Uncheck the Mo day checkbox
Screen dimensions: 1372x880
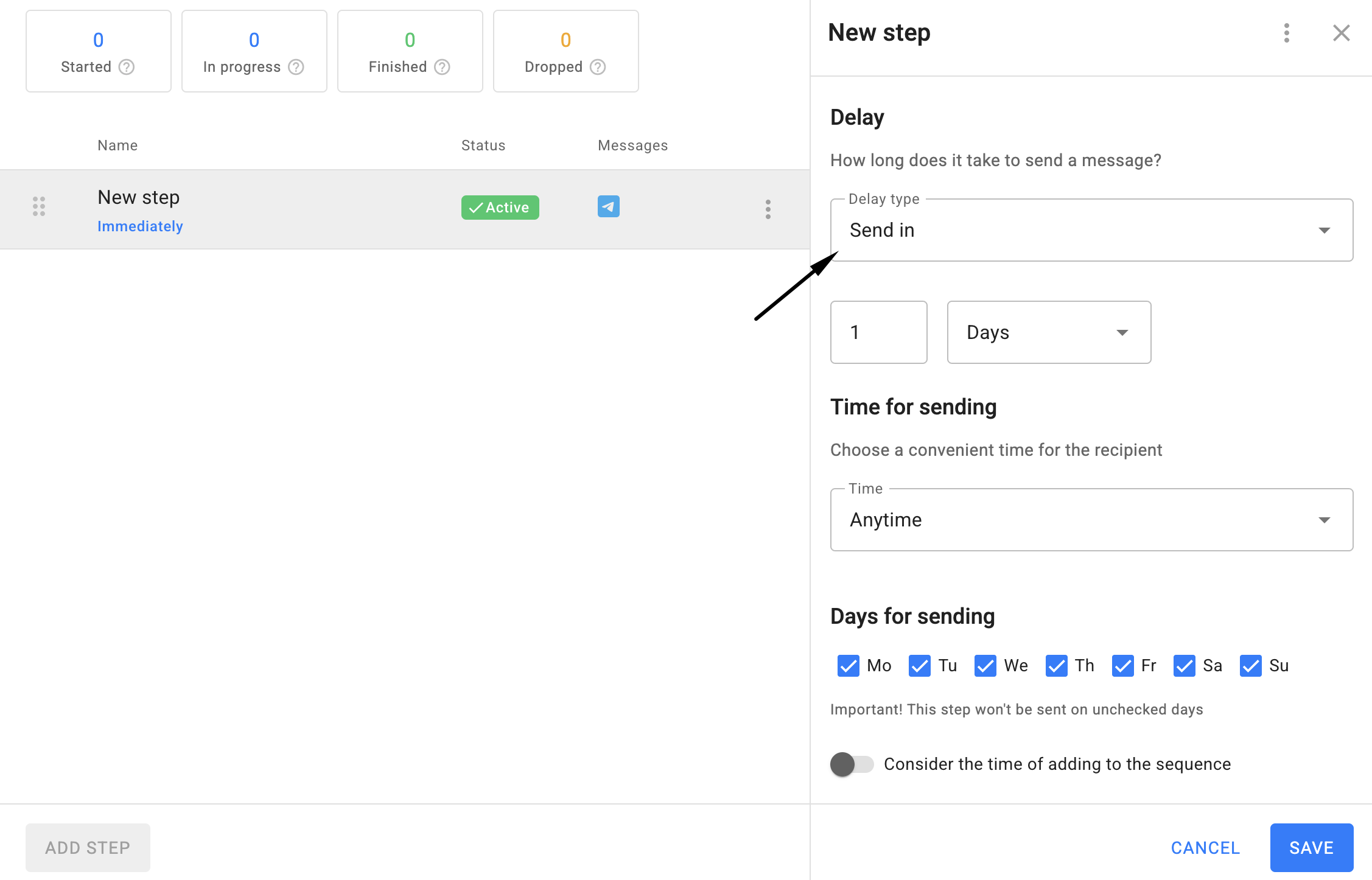click(x=848, y=666)
